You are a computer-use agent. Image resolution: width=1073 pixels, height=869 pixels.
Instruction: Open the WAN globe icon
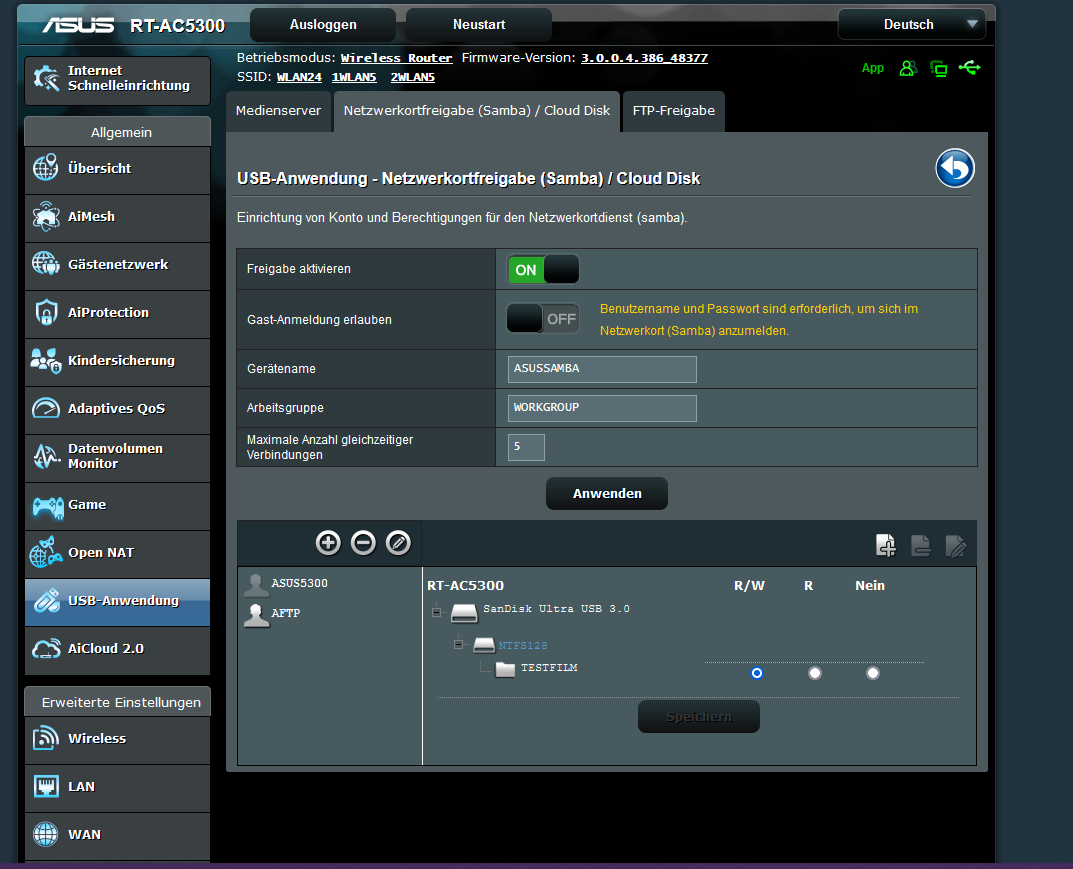pos(46,834)
